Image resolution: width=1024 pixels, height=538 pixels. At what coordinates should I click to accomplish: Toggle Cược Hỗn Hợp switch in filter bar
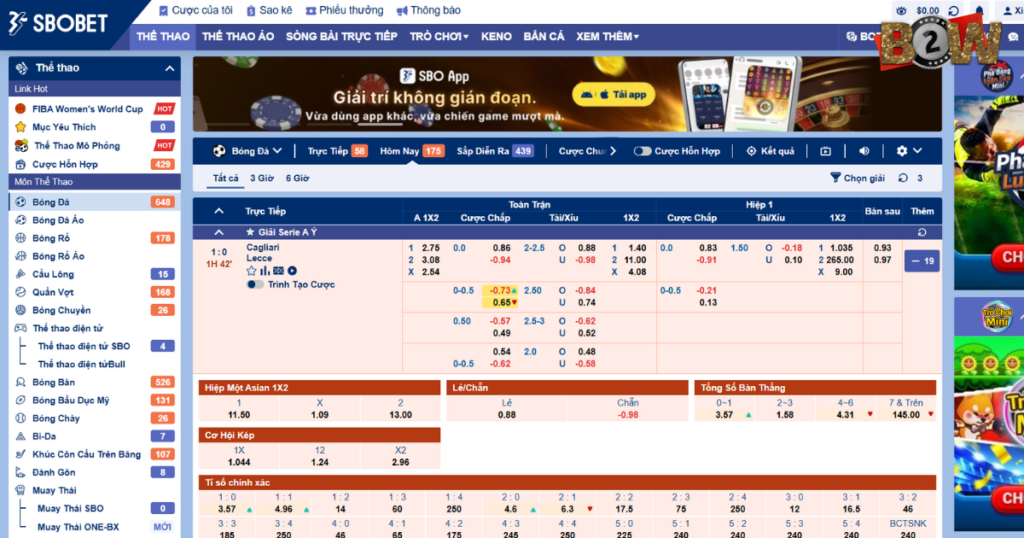tap(642, 151)
